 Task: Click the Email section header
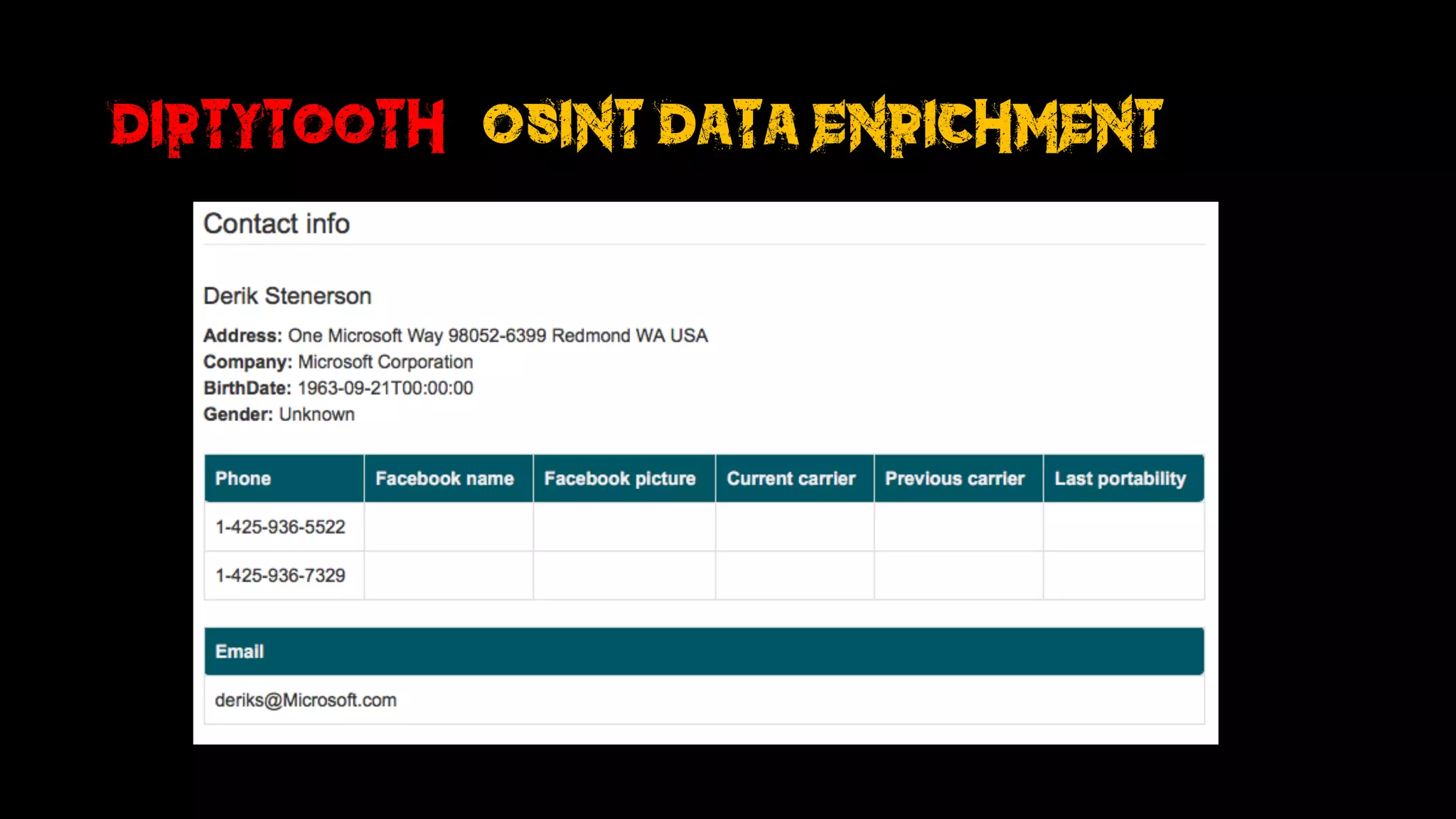pyautogui.click(x=704, y=651)
